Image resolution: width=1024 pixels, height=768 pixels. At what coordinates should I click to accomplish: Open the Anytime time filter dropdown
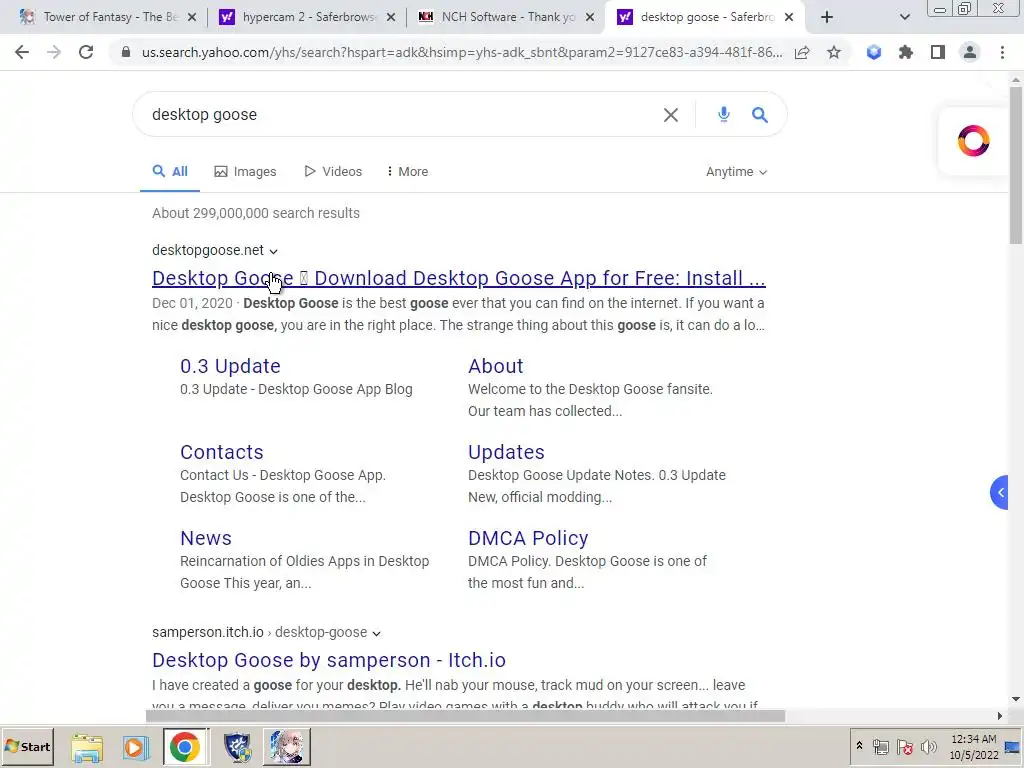click(x=736, y=172)
